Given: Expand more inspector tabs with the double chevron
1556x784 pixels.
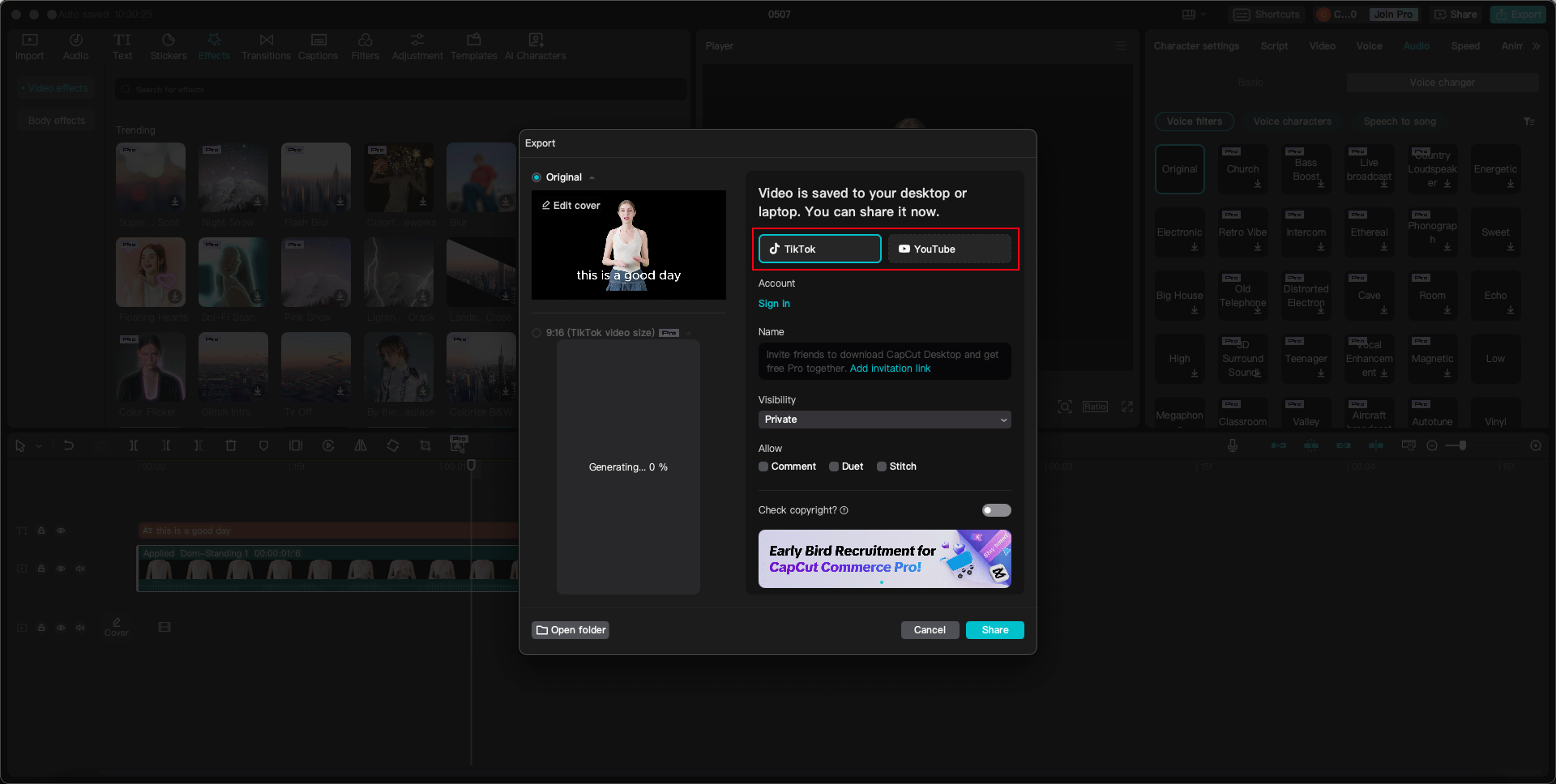Looking at the screenshot, I should [x=1536, y=46].
